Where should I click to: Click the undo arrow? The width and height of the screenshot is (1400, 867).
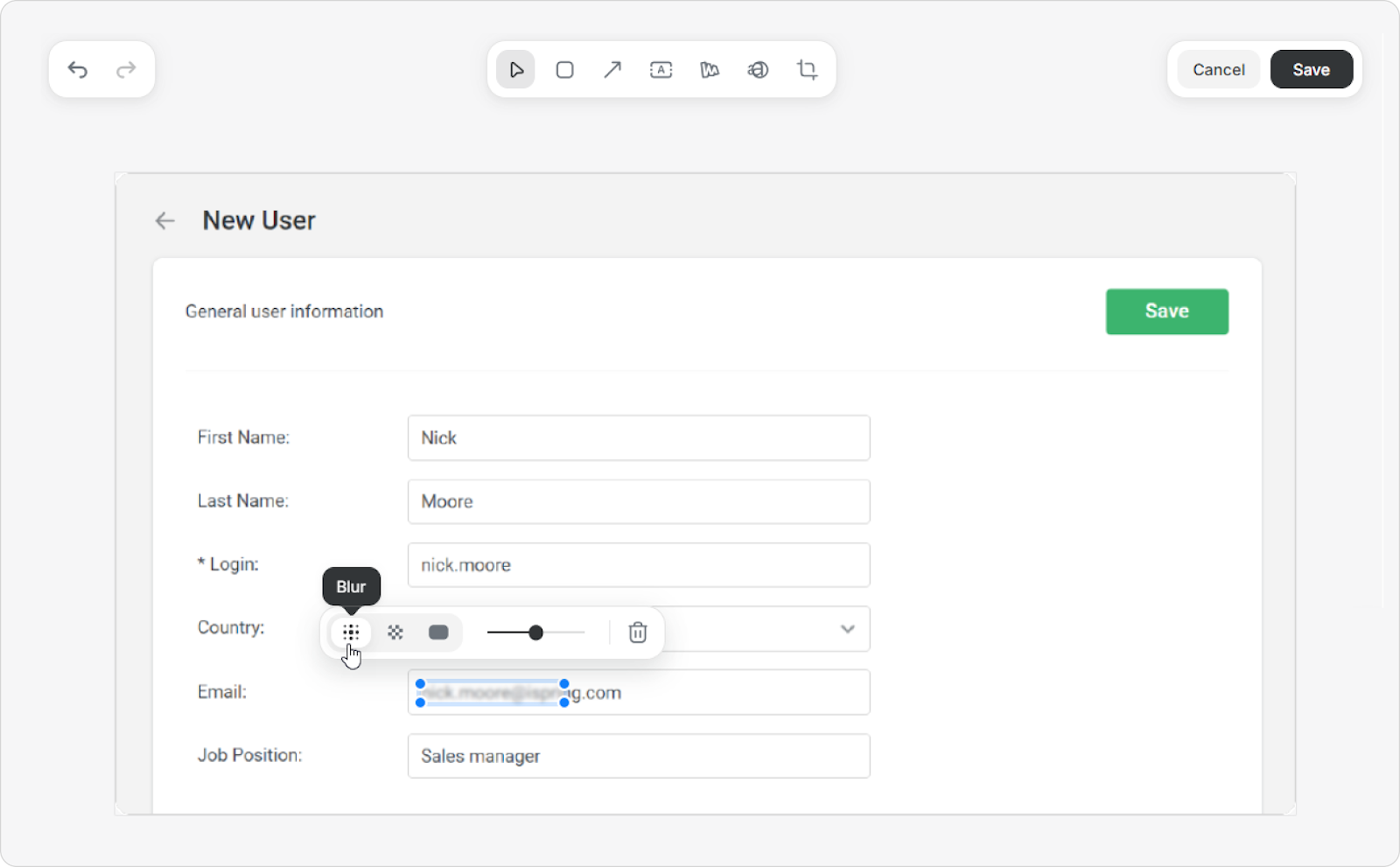point(78,70)
